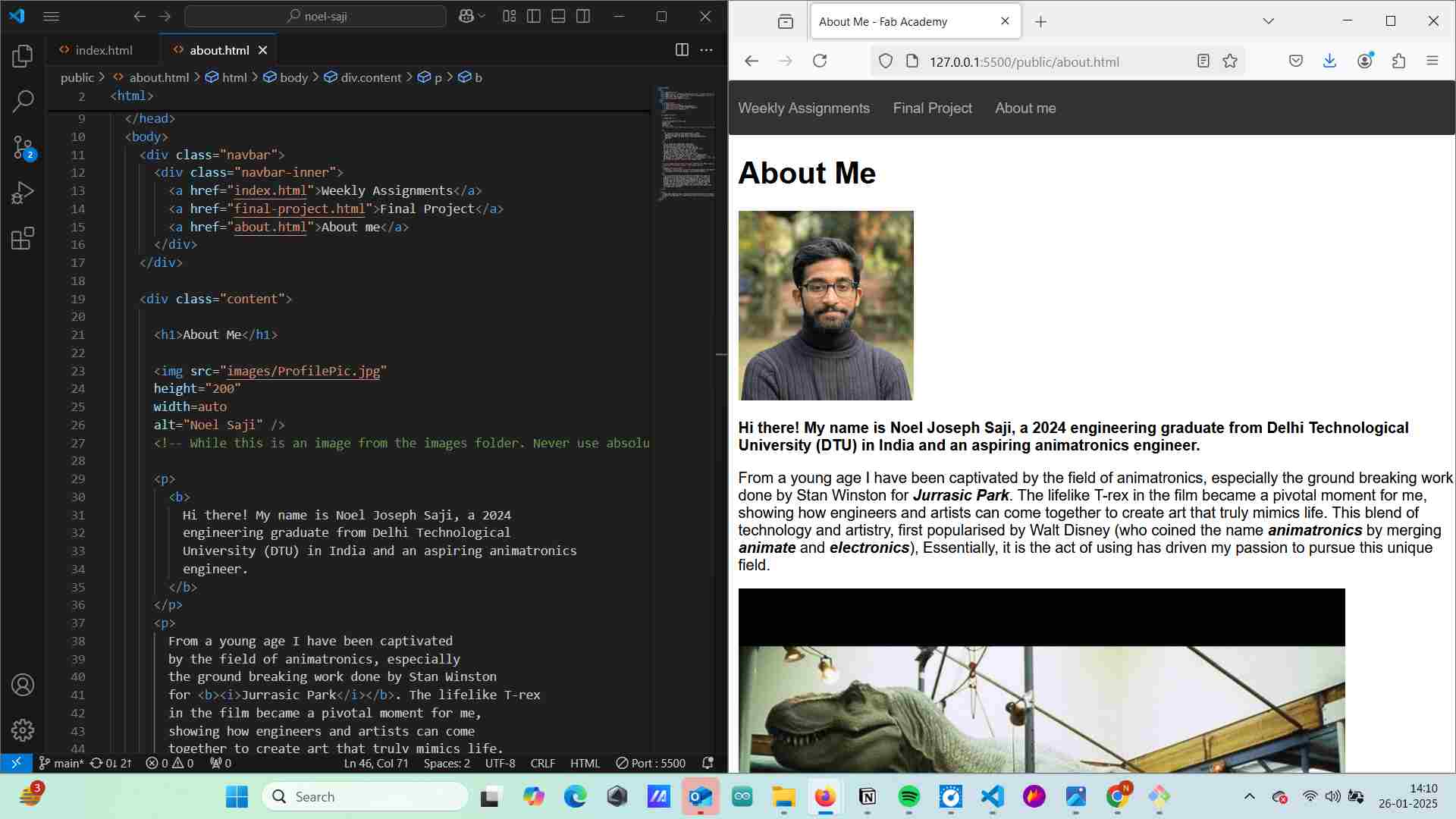Open Weekly Assignments link in webpage navbar
The height and width of the screenshot is (819, 1456).
pos(804,108)
